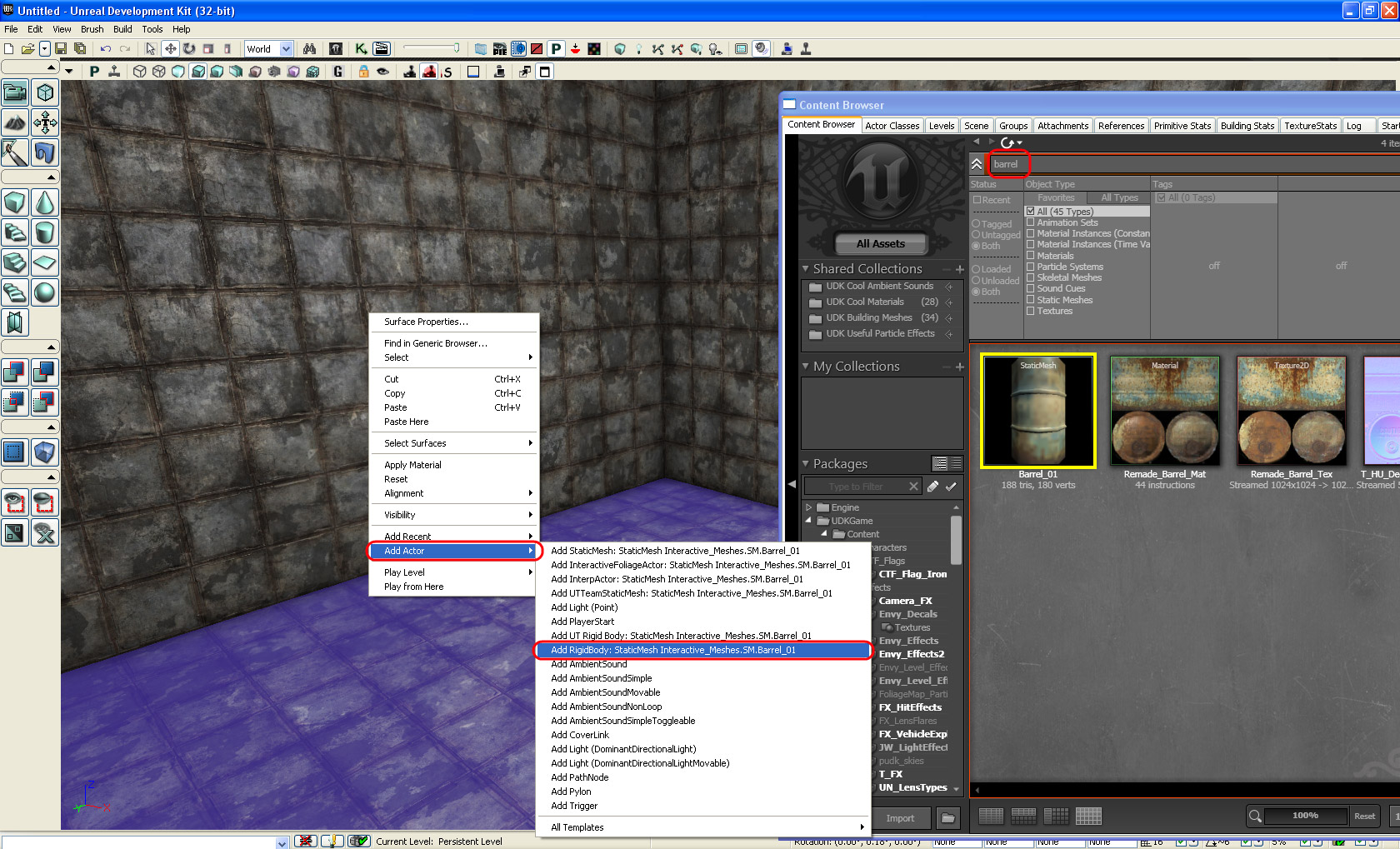1400x849 pixels.
Task: Check the Sound Cues filter box
Action: click(1031, 288)
